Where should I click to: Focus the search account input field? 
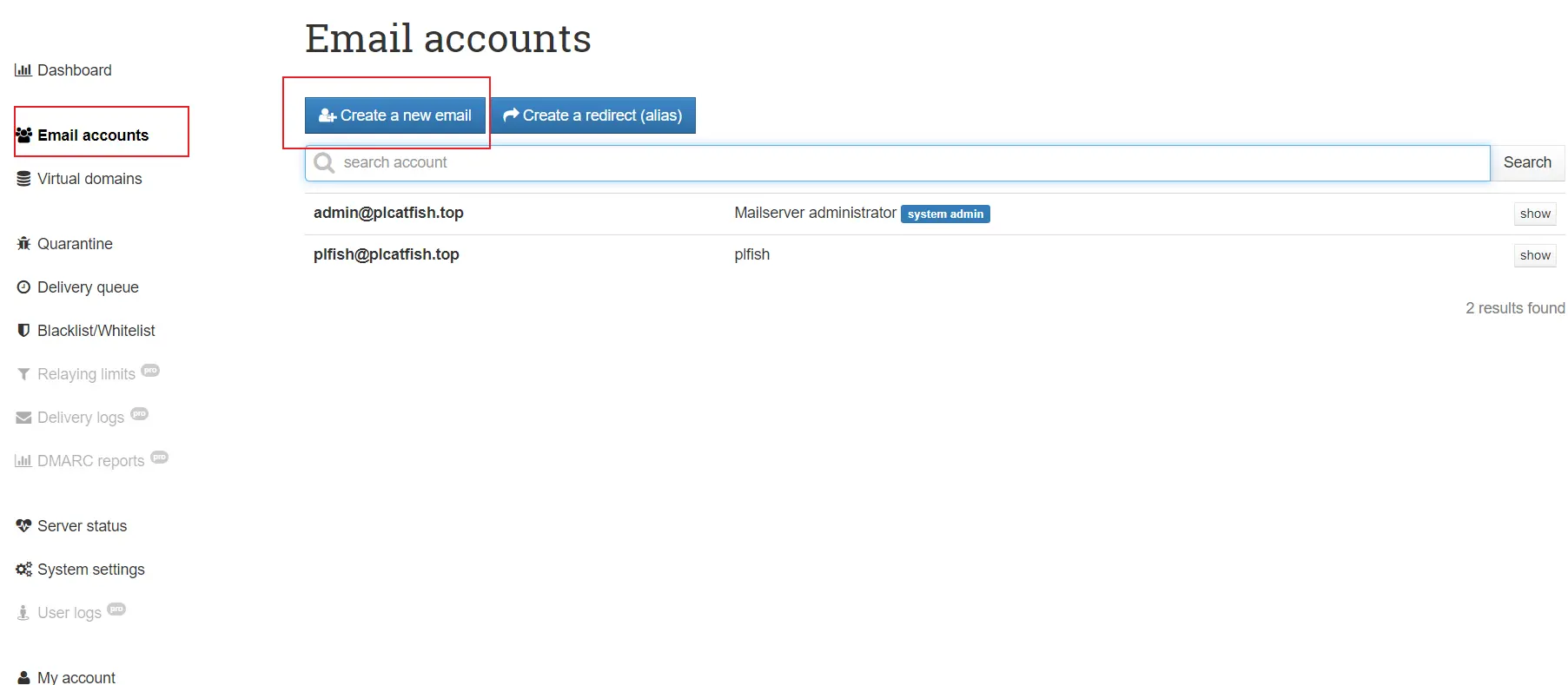pyautogui.click(x=897, y=163)
